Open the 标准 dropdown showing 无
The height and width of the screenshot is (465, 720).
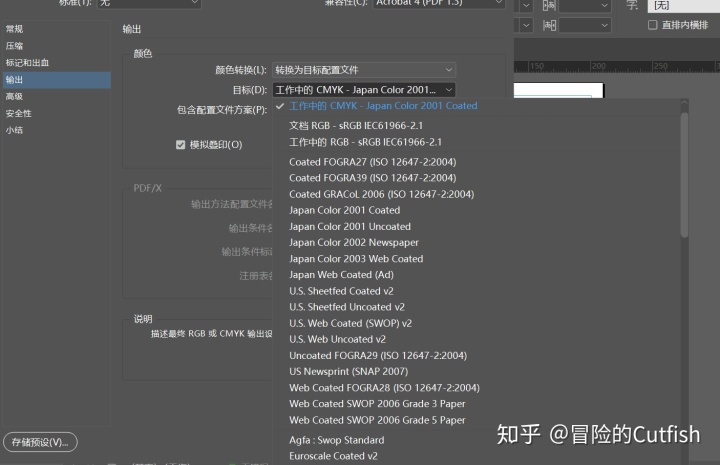point(149,3)
